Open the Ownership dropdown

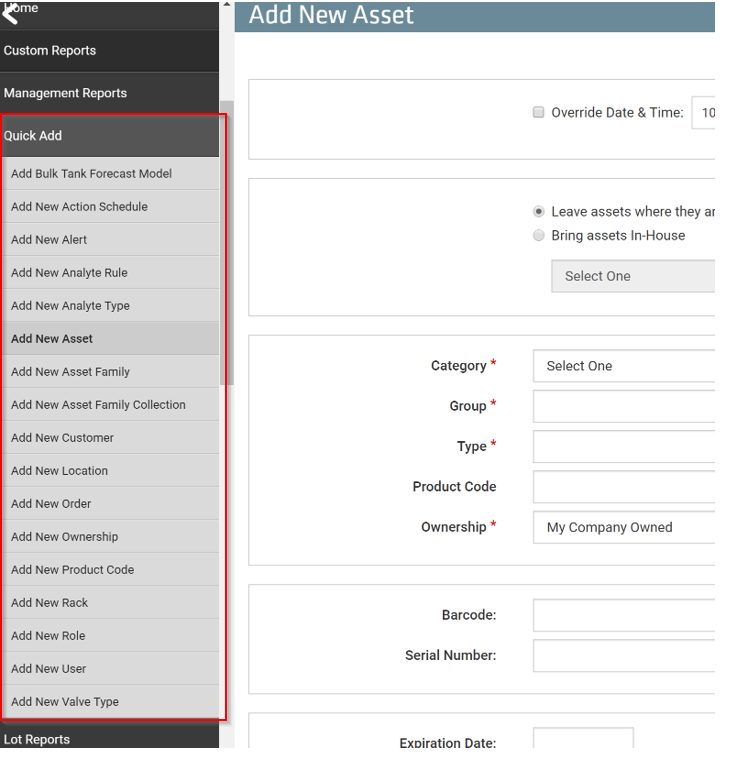click(x=623, y=527)
